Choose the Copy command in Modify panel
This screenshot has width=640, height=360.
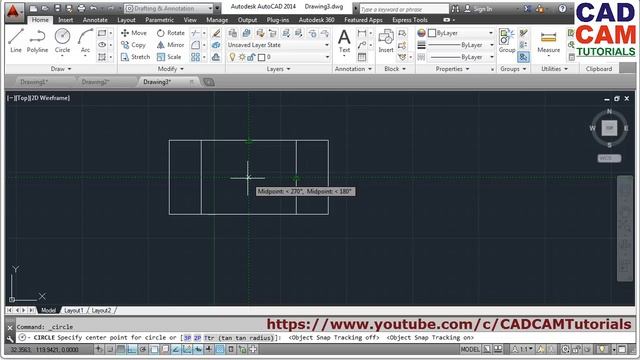(x=133, y=45)
